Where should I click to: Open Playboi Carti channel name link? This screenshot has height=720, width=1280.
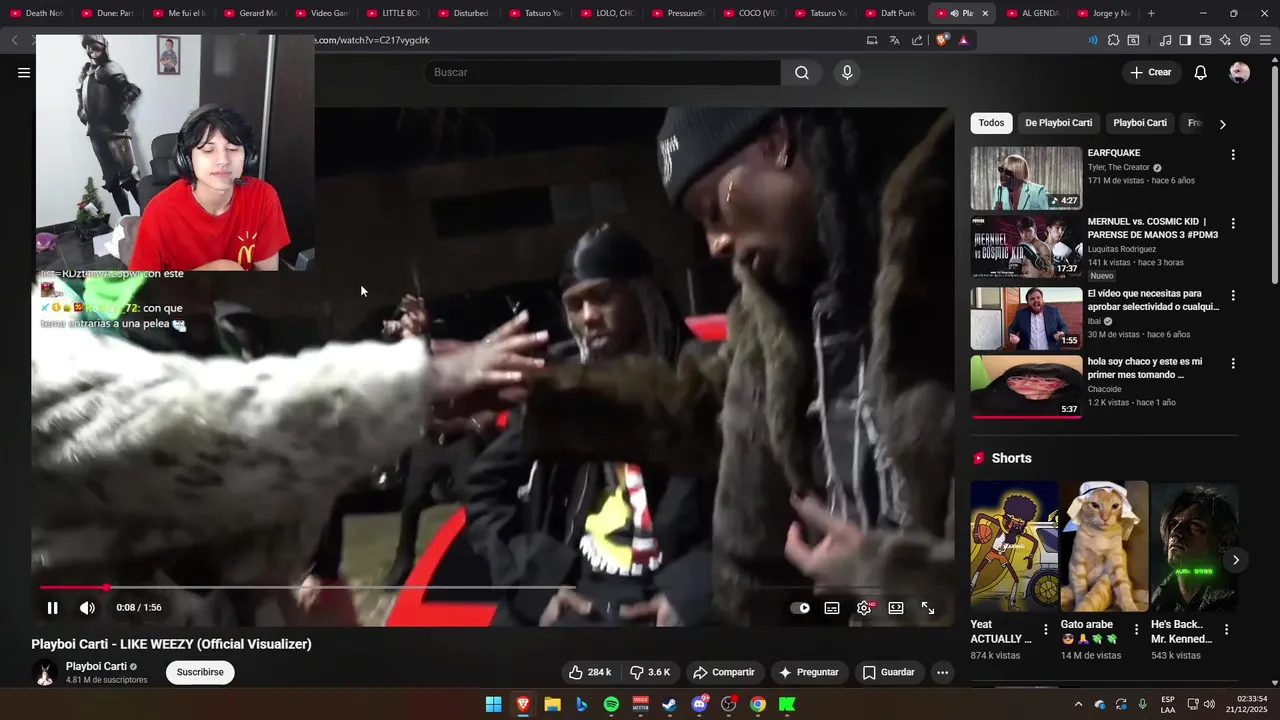[x=96, y=666]
